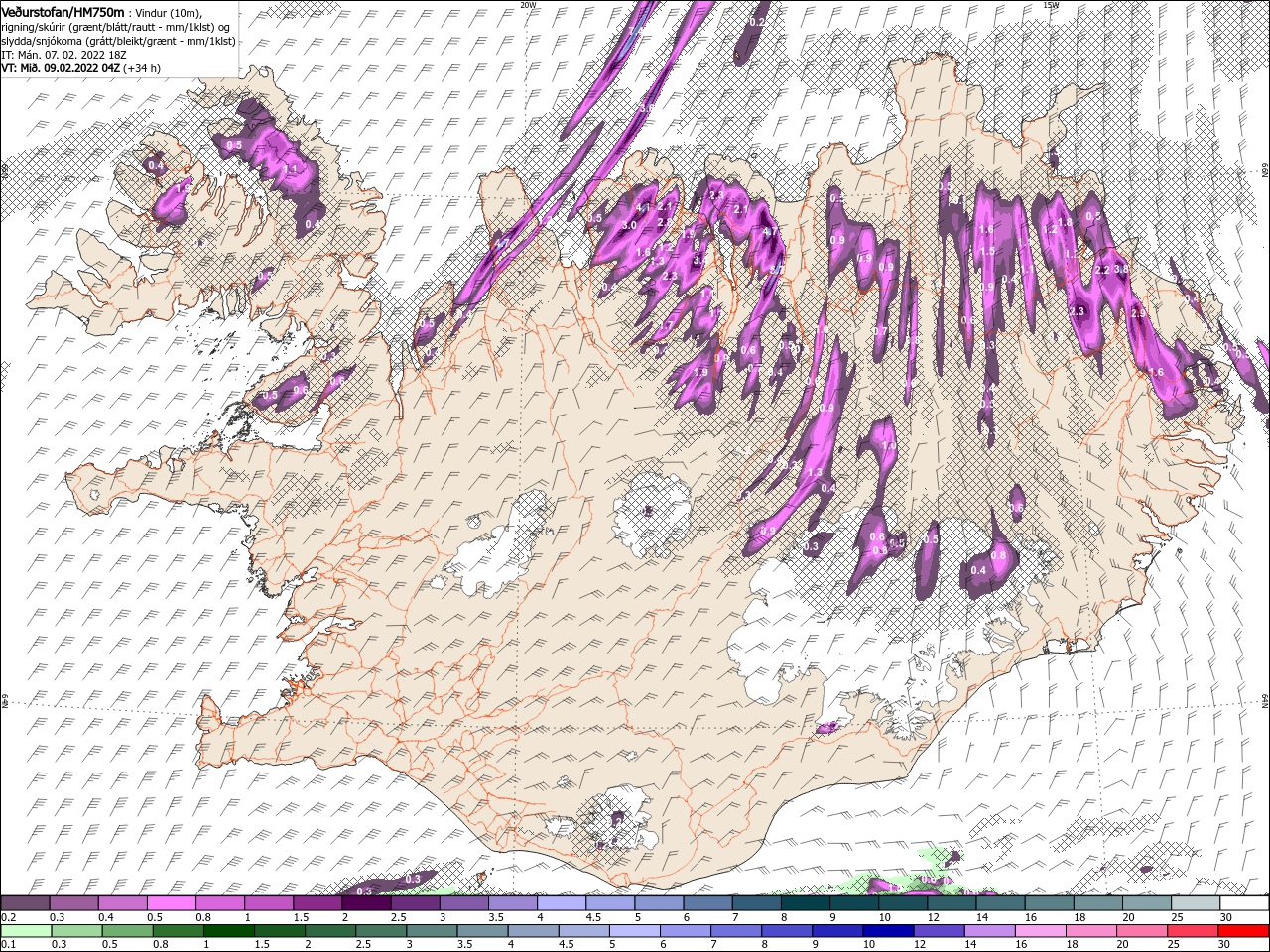Click the dark teal 8 snow-scale swatch

click(x=806, y=903)
